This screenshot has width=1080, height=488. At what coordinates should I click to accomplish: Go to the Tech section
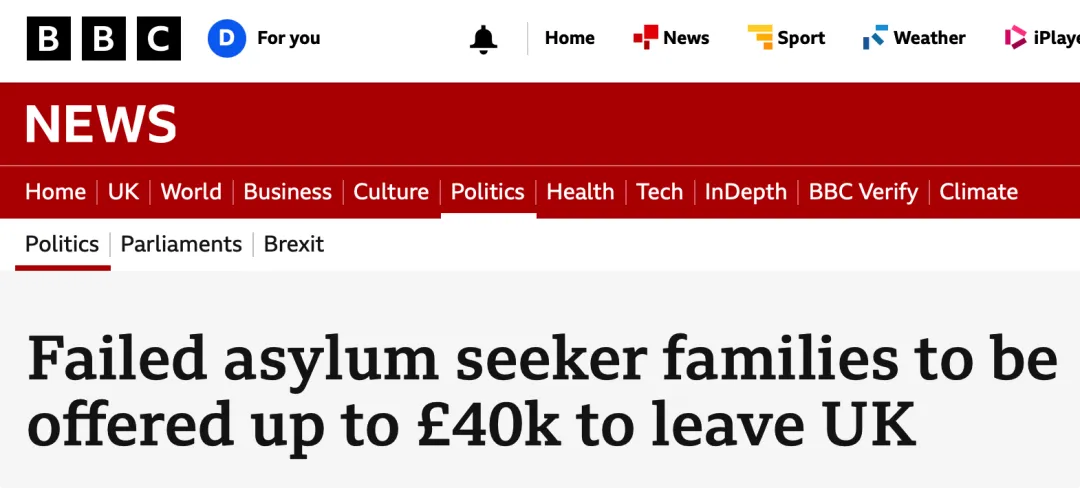tap(659, 192)
